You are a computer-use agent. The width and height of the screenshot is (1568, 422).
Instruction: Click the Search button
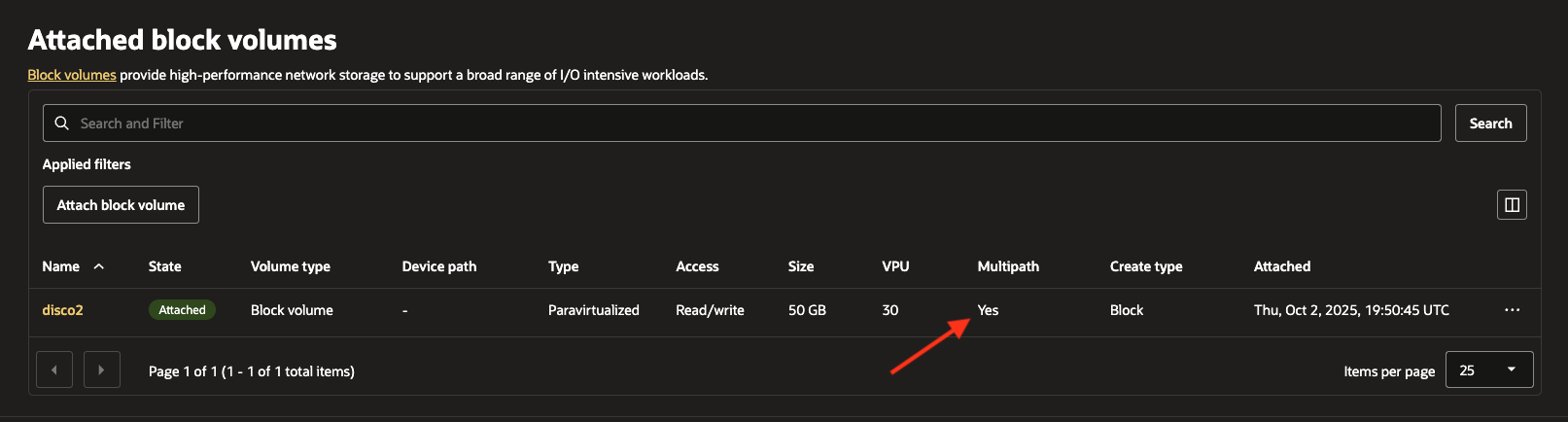pyautogui.click(x=1490, y=123)
